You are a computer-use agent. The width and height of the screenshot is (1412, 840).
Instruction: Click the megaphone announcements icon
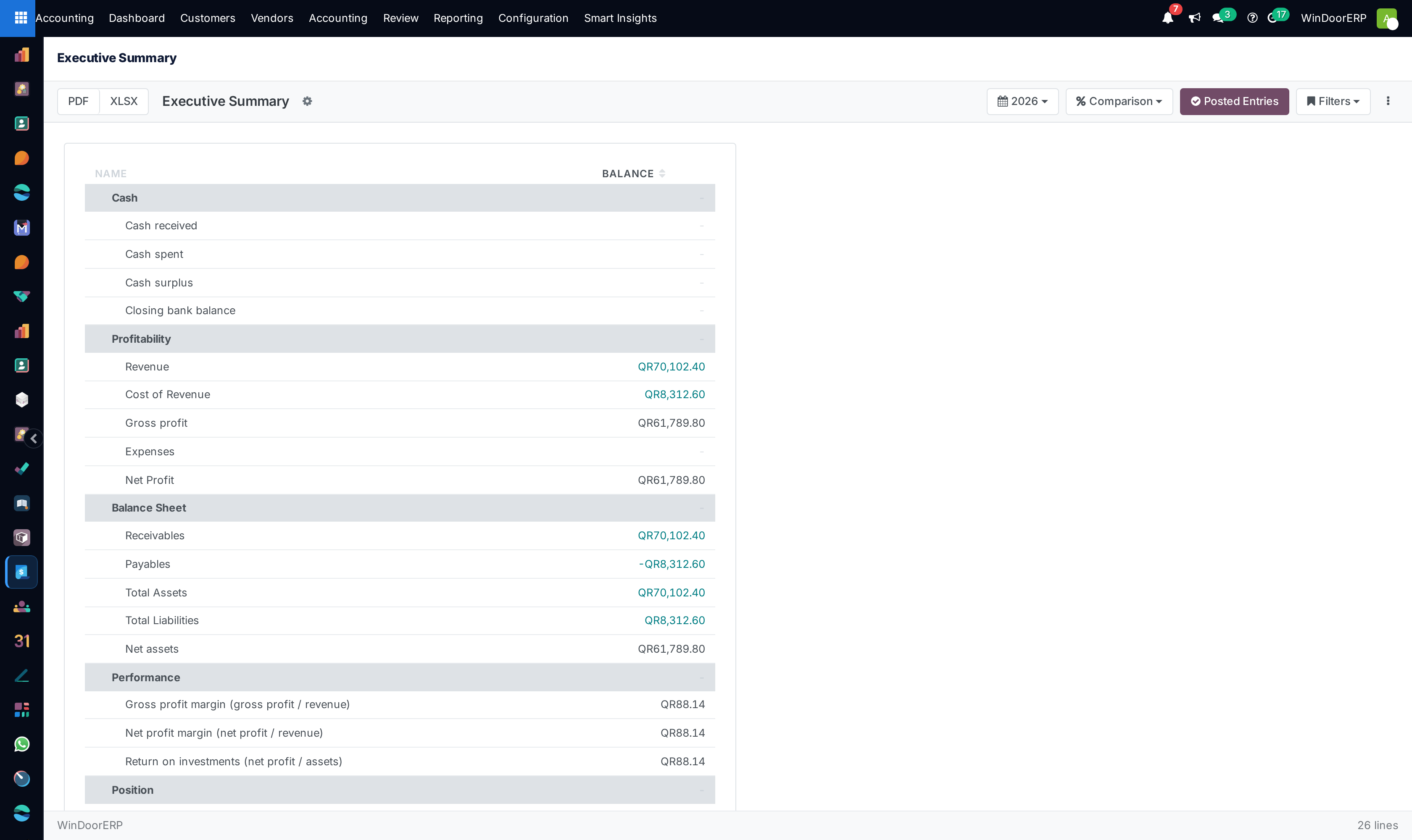click(x=1194, y=18)
